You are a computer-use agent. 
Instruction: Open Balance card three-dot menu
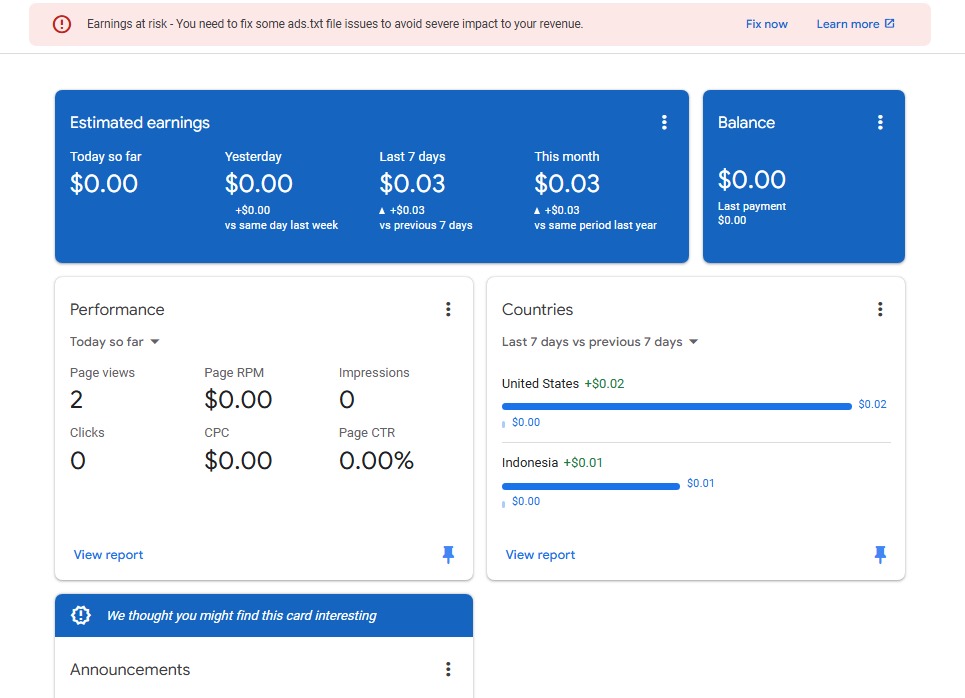coord(880,123)
